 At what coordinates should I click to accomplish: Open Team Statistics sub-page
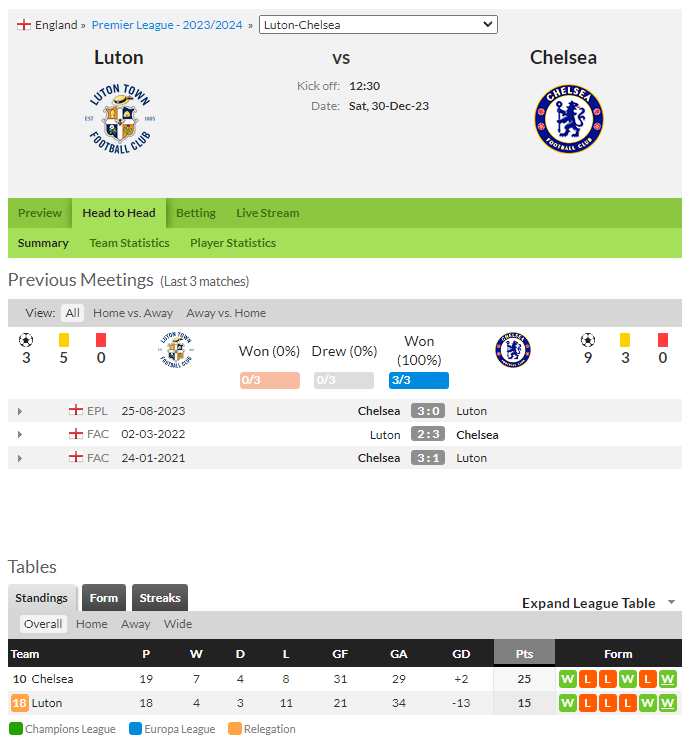(129, 243)
